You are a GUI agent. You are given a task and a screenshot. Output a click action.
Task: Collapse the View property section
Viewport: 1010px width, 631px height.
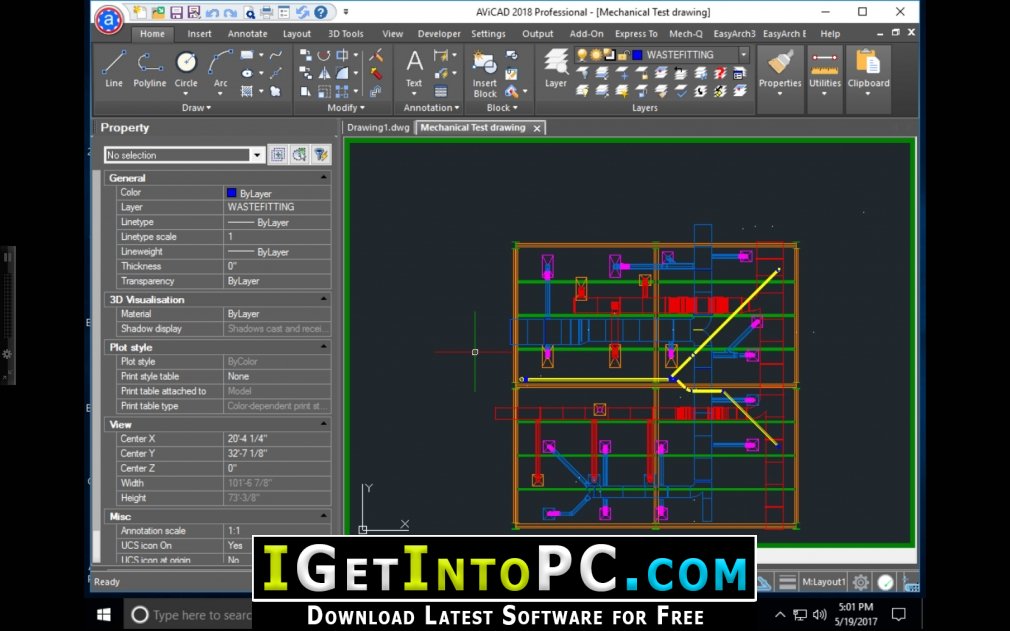tap(323, 424)
